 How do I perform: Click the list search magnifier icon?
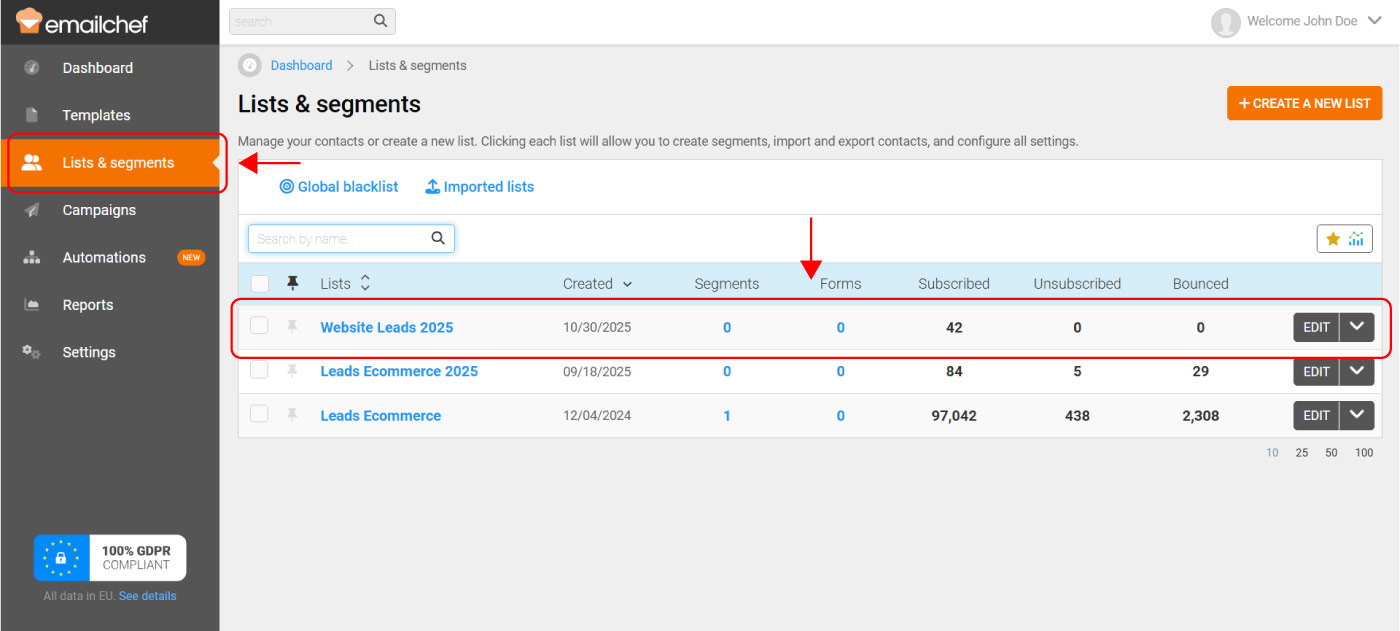[x=438, y=239]
